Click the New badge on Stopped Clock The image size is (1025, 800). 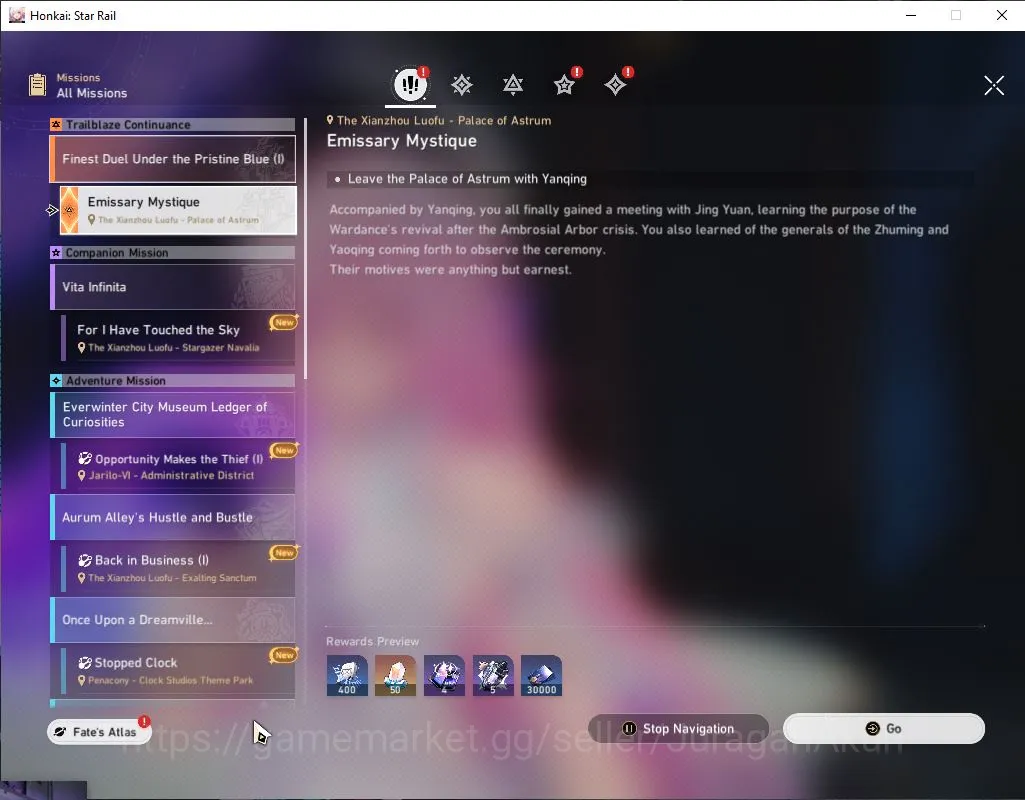[x=284, y=654]
